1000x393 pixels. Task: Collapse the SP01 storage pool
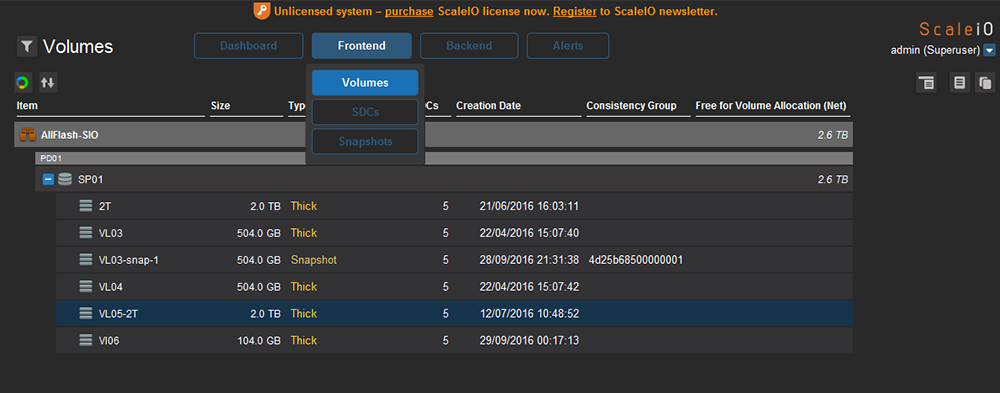48,180
